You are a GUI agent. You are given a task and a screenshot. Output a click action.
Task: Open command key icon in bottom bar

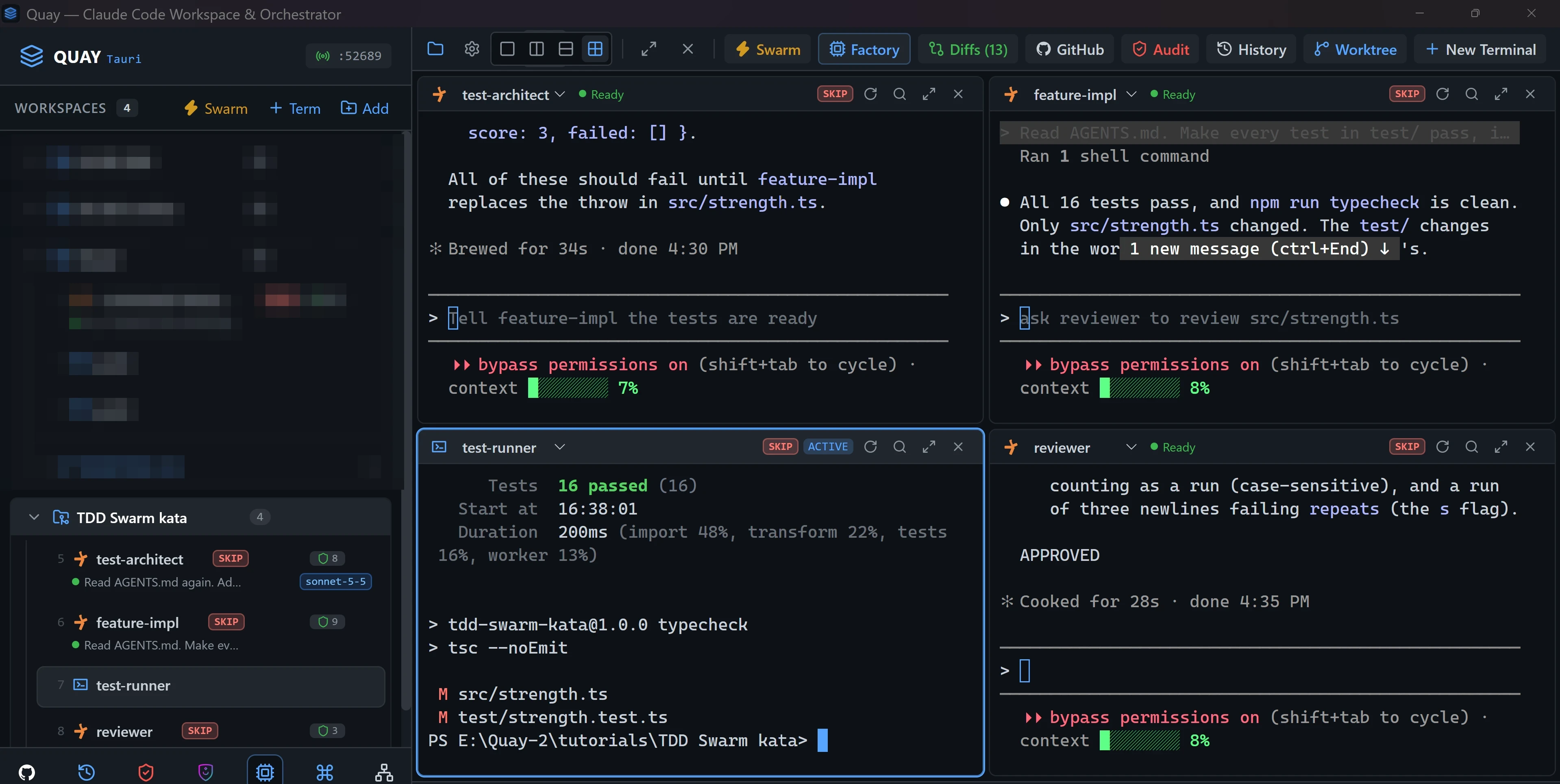pyautogui.click(x=324, y=772)
